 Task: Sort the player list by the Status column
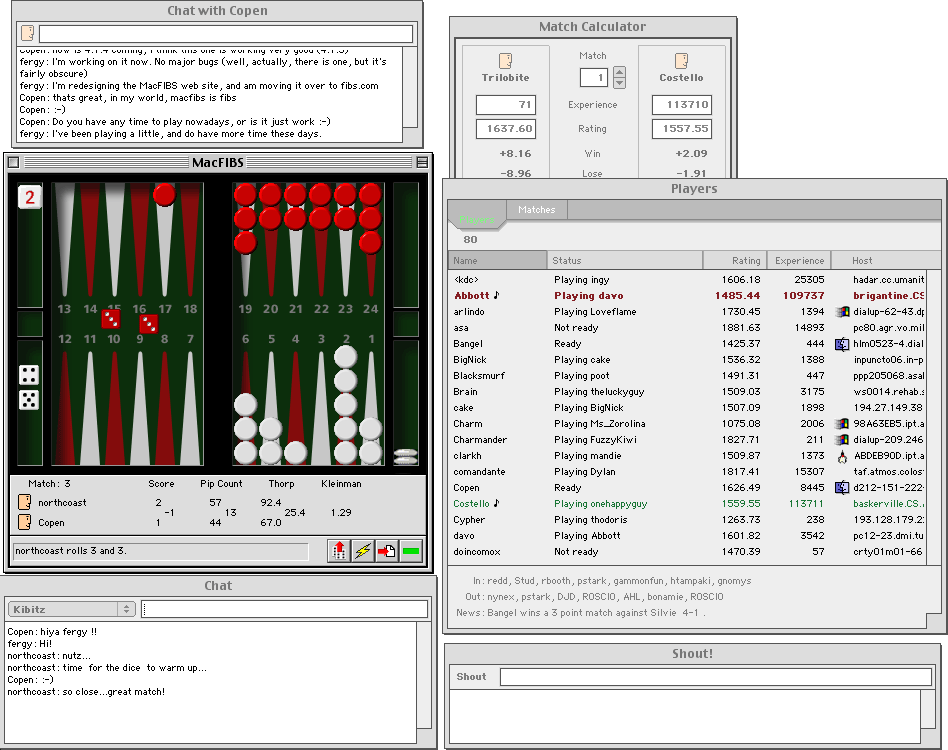[x=625, y=260]
